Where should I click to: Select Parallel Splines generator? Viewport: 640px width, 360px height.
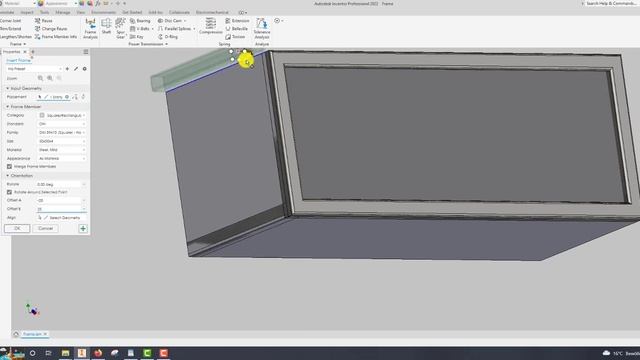coord(175,29)
